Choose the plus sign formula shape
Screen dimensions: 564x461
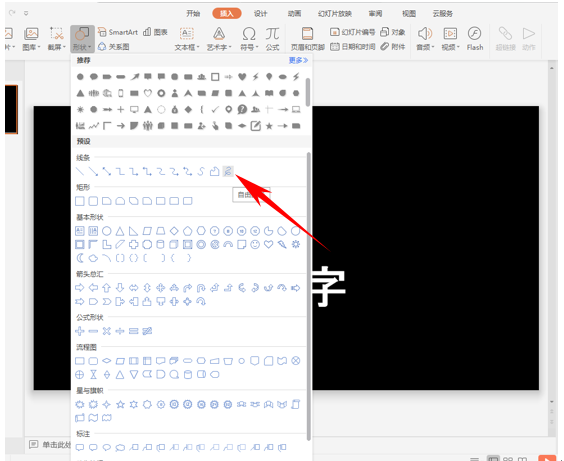79,331
